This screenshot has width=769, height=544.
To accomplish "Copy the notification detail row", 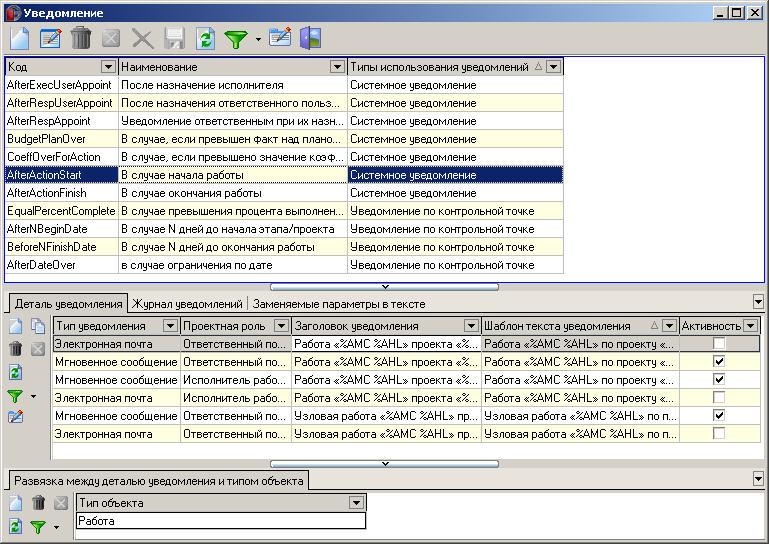I will pyautogui.click(x=38, y=326).
